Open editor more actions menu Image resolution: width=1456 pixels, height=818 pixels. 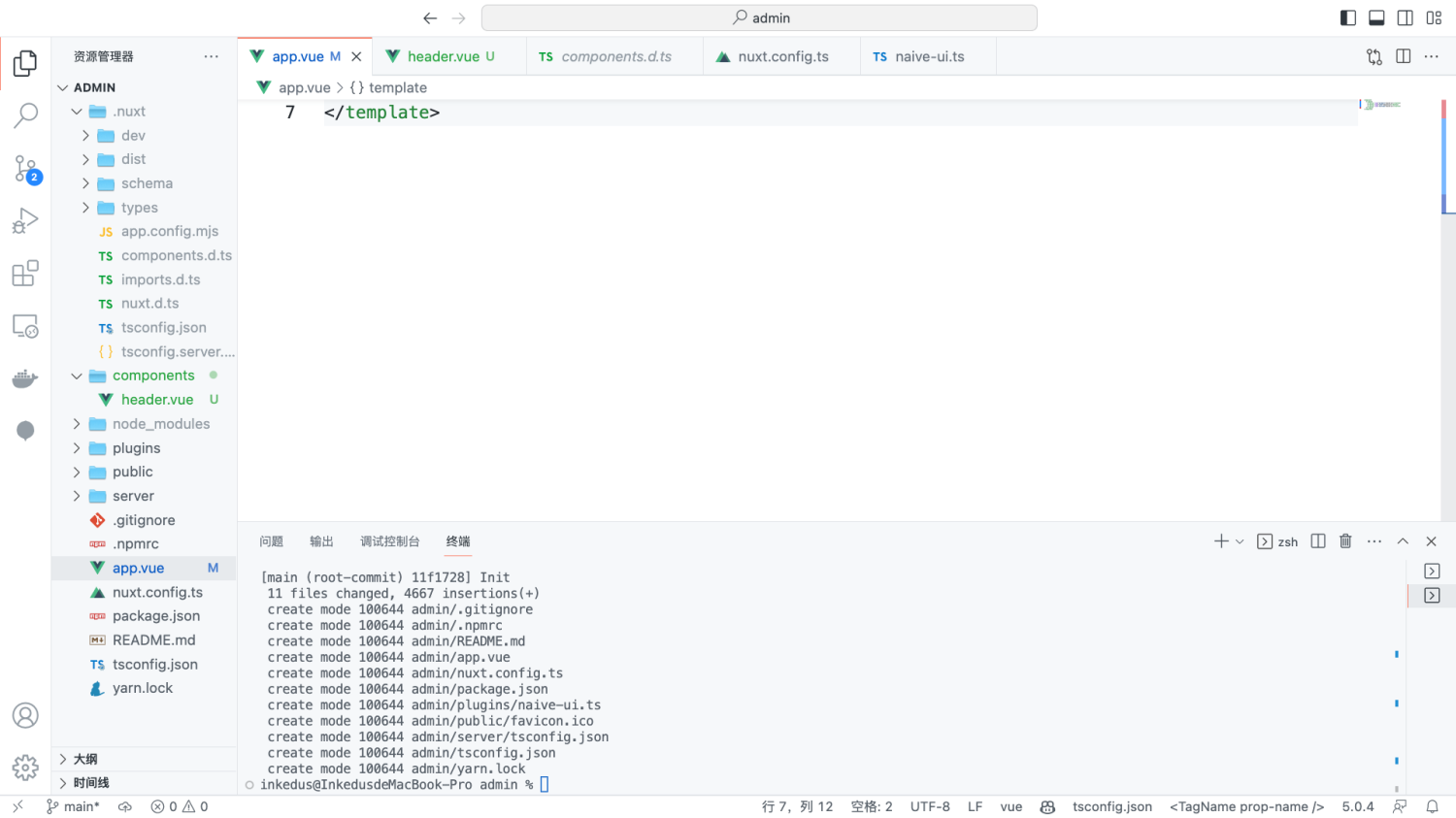point(1432,56)
